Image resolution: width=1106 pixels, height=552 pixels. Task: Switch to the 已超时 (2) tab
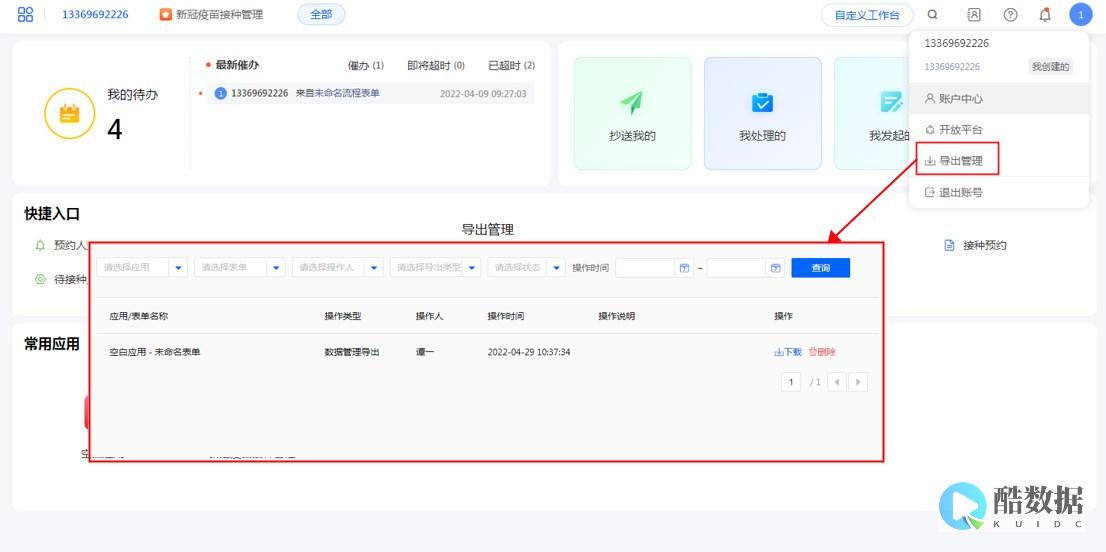click(x=511, y=66)
